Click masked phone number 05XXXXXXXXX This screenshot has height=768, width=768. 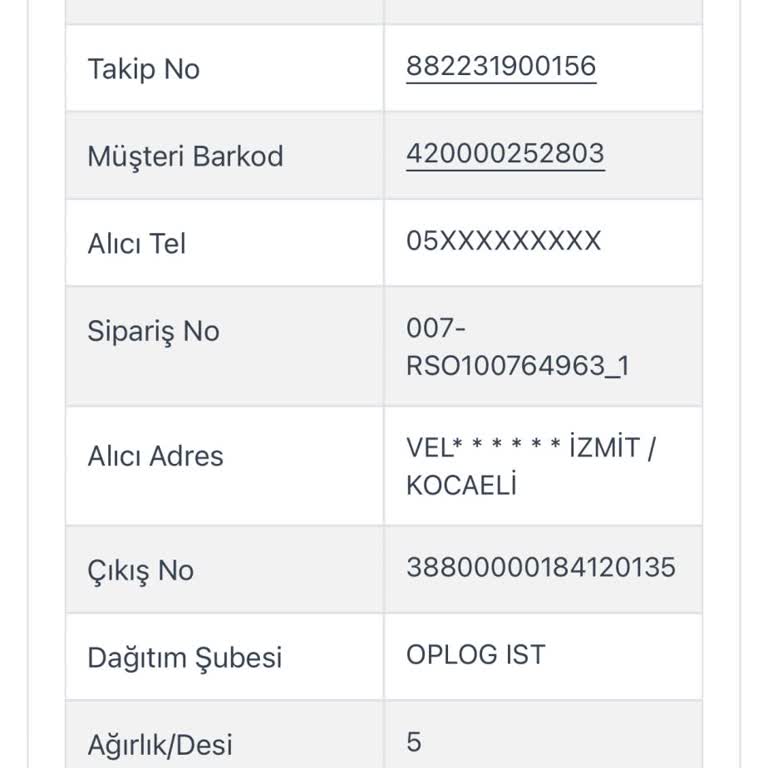pyautogui.click(x=504, y=241)
